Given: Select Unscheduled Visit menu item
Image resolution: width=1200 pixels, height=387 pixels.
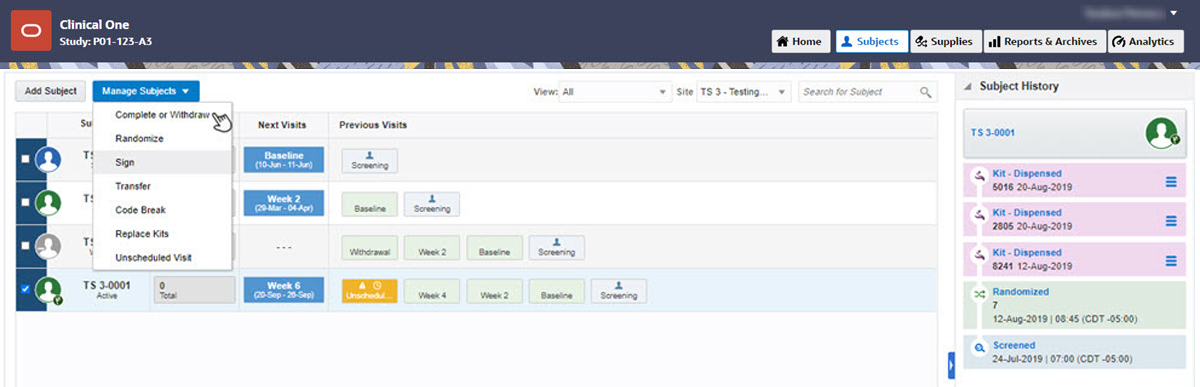Looking at the screenshot, I should [162, 257].
